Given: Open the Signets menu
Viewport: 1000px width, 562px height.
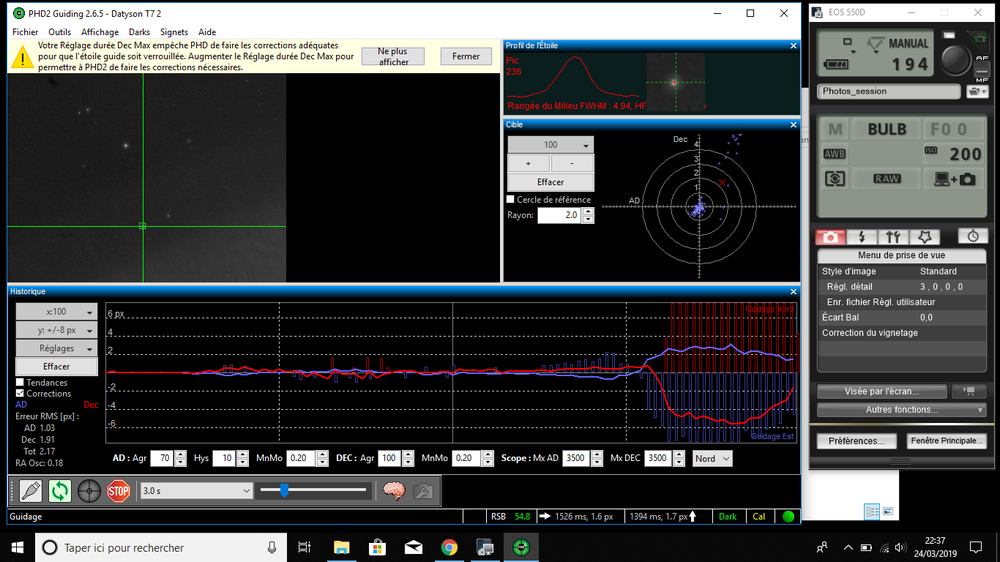Looking at the screenshot, I should click(174, 32).
